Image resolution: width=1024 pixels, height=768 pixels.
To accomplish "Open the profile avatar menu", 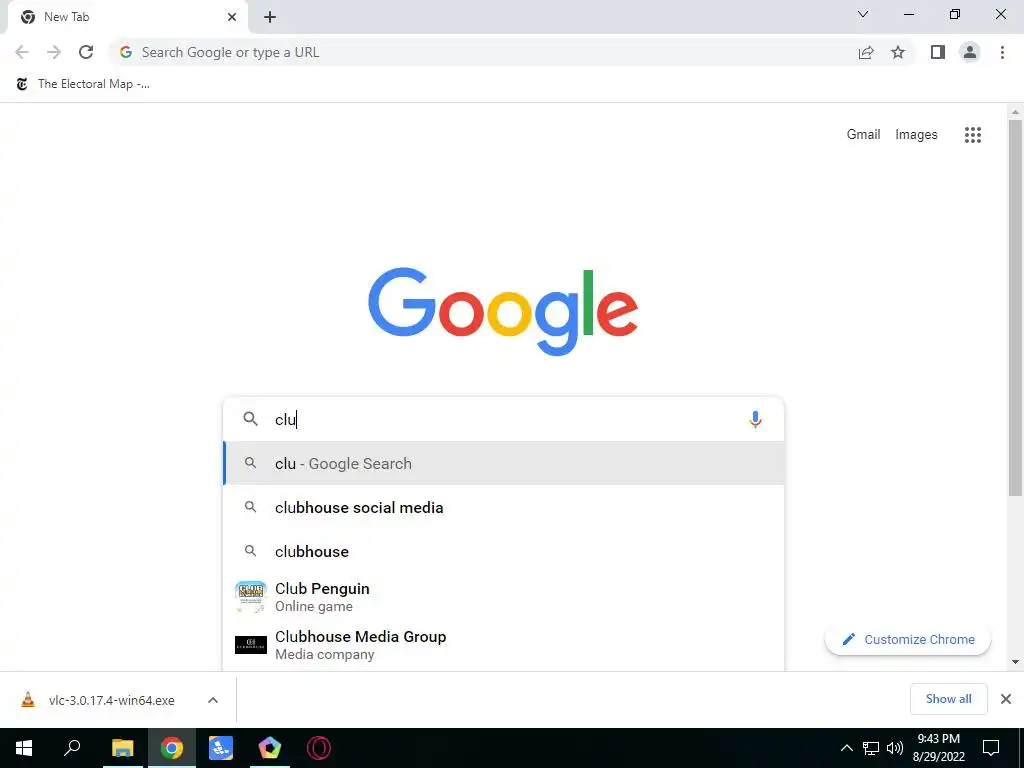I will pos(970,52).
